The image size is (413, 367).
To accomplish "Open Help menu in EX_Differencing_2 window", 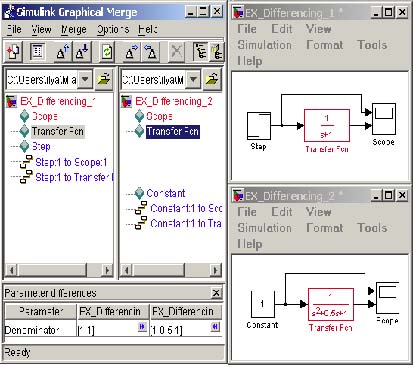I will click(249, 244).
